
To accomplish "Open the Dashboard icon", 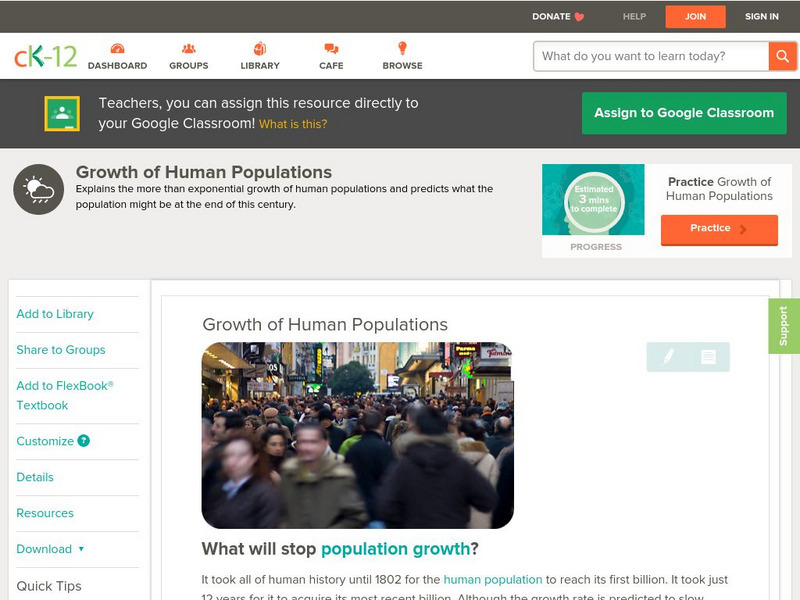I will pos(117,49).
